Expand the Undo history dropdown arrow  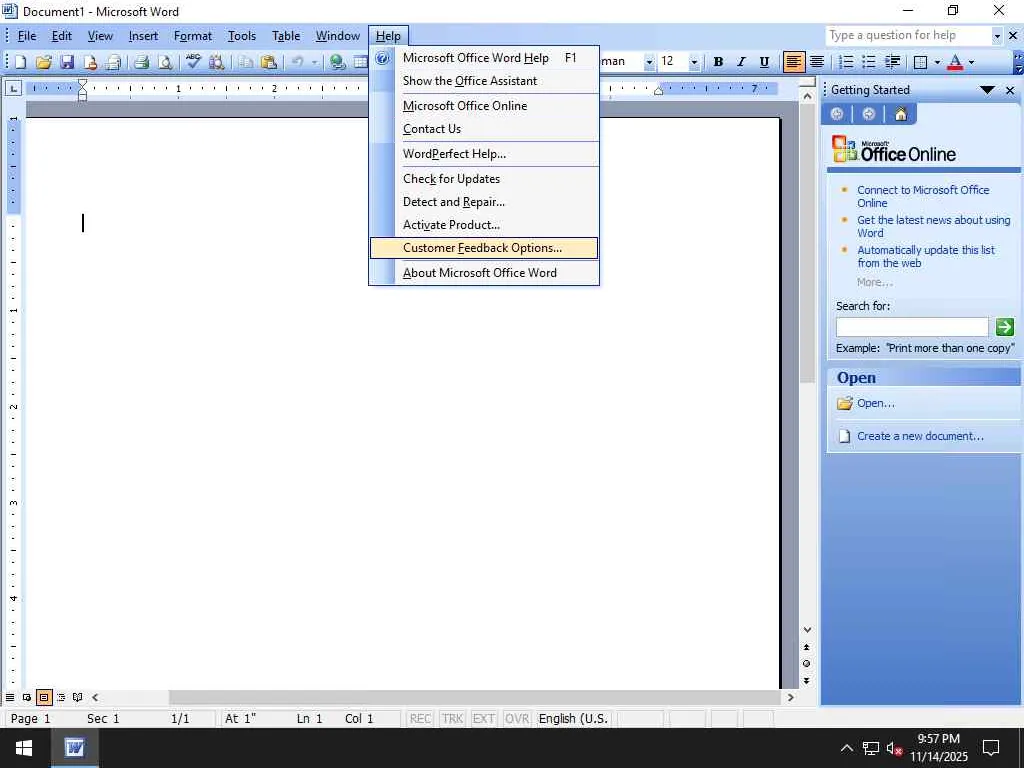[314, 62]
